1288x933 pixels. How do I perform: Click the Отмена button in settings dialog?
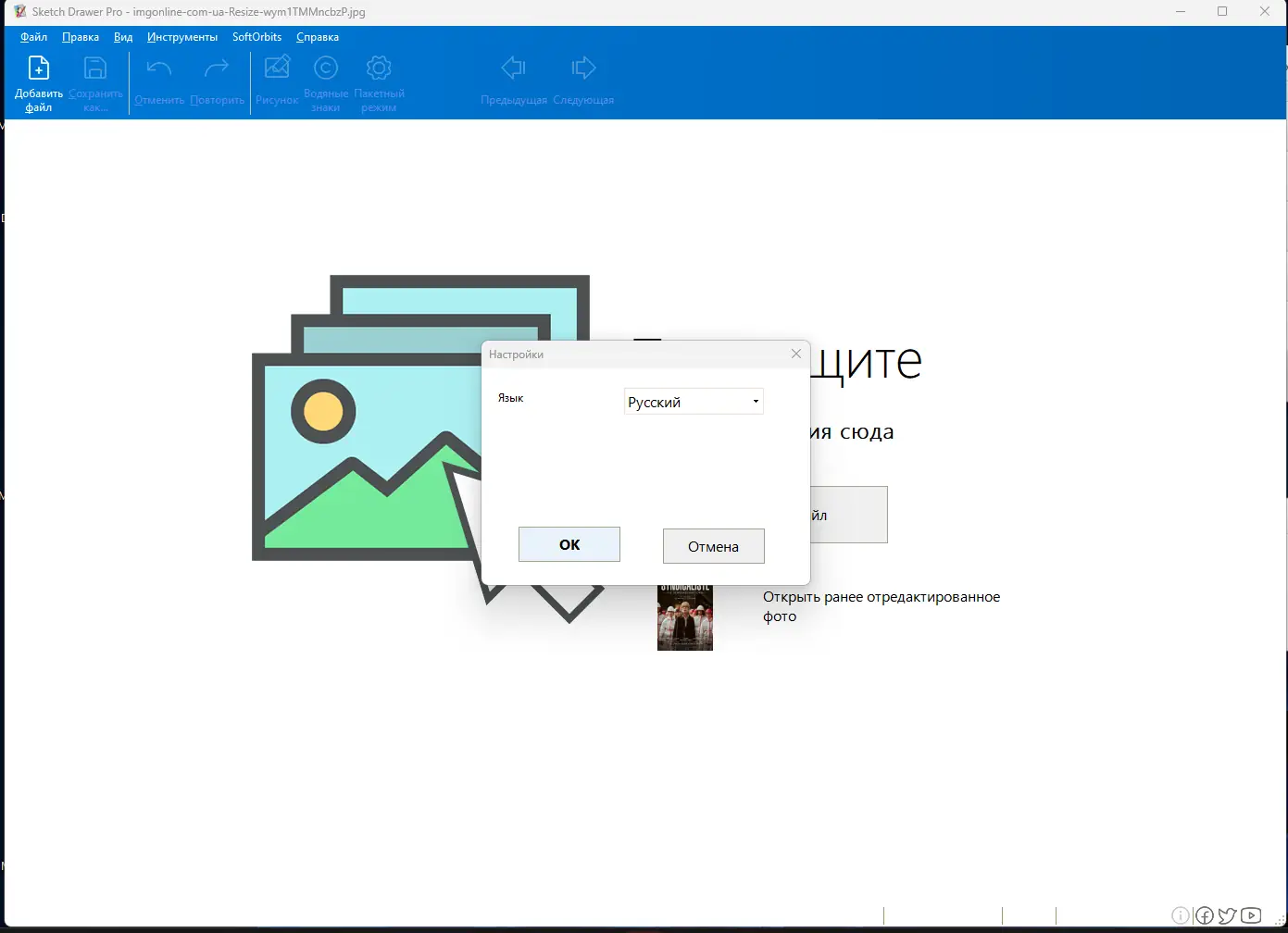(x=714, y=546)
